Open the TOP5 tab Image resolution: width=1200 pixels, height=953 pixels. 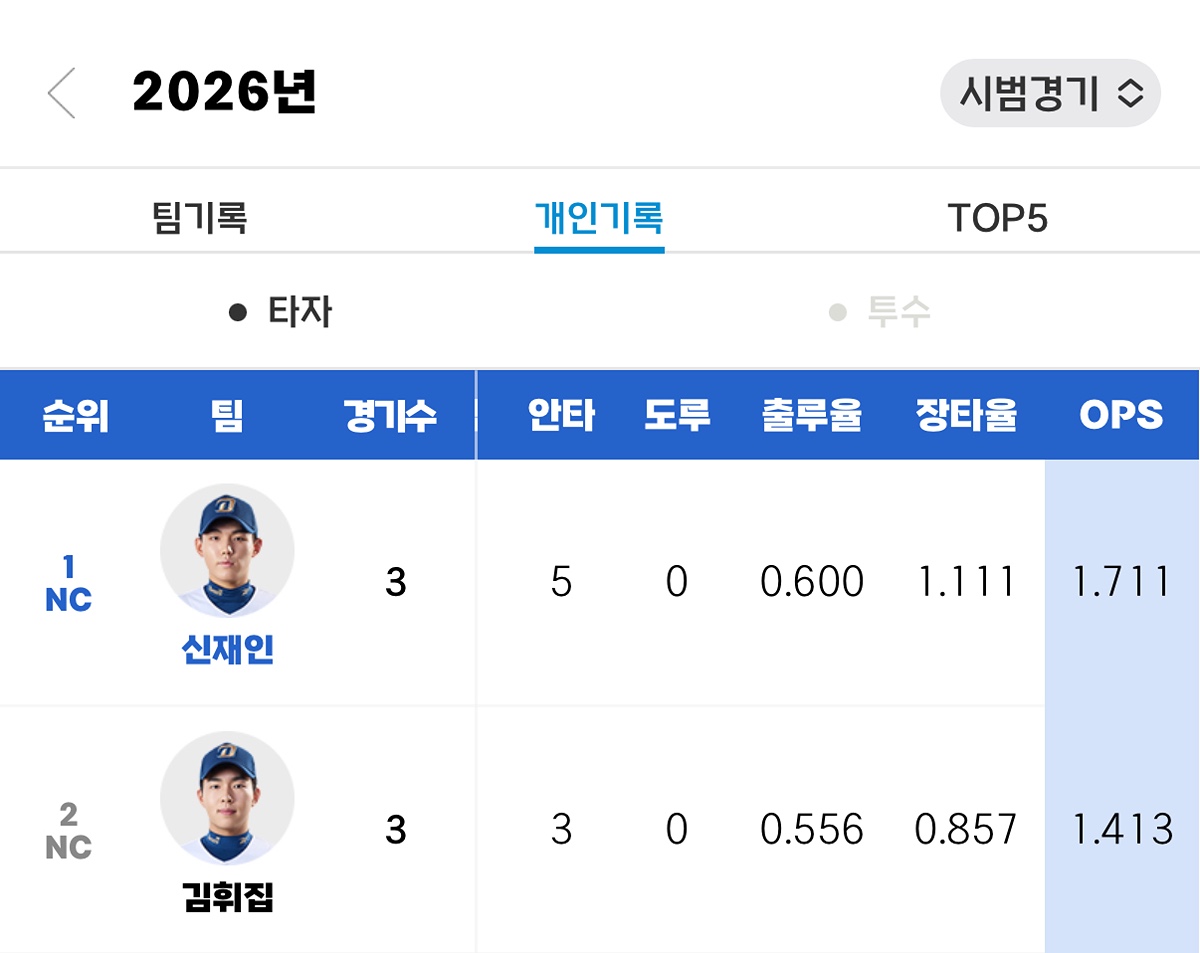click(997, 218)
